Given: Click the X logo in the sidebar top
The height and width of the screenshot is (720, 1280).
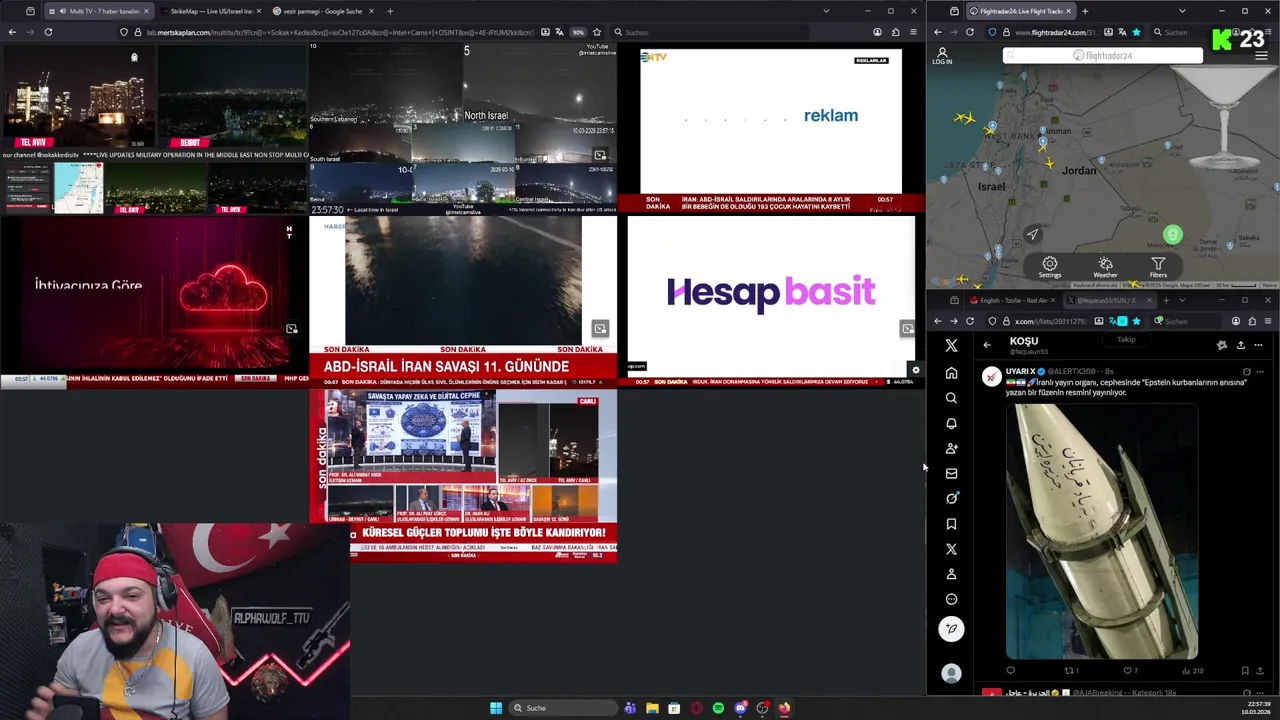Looking at the screenshot, I should pos(951,346).
